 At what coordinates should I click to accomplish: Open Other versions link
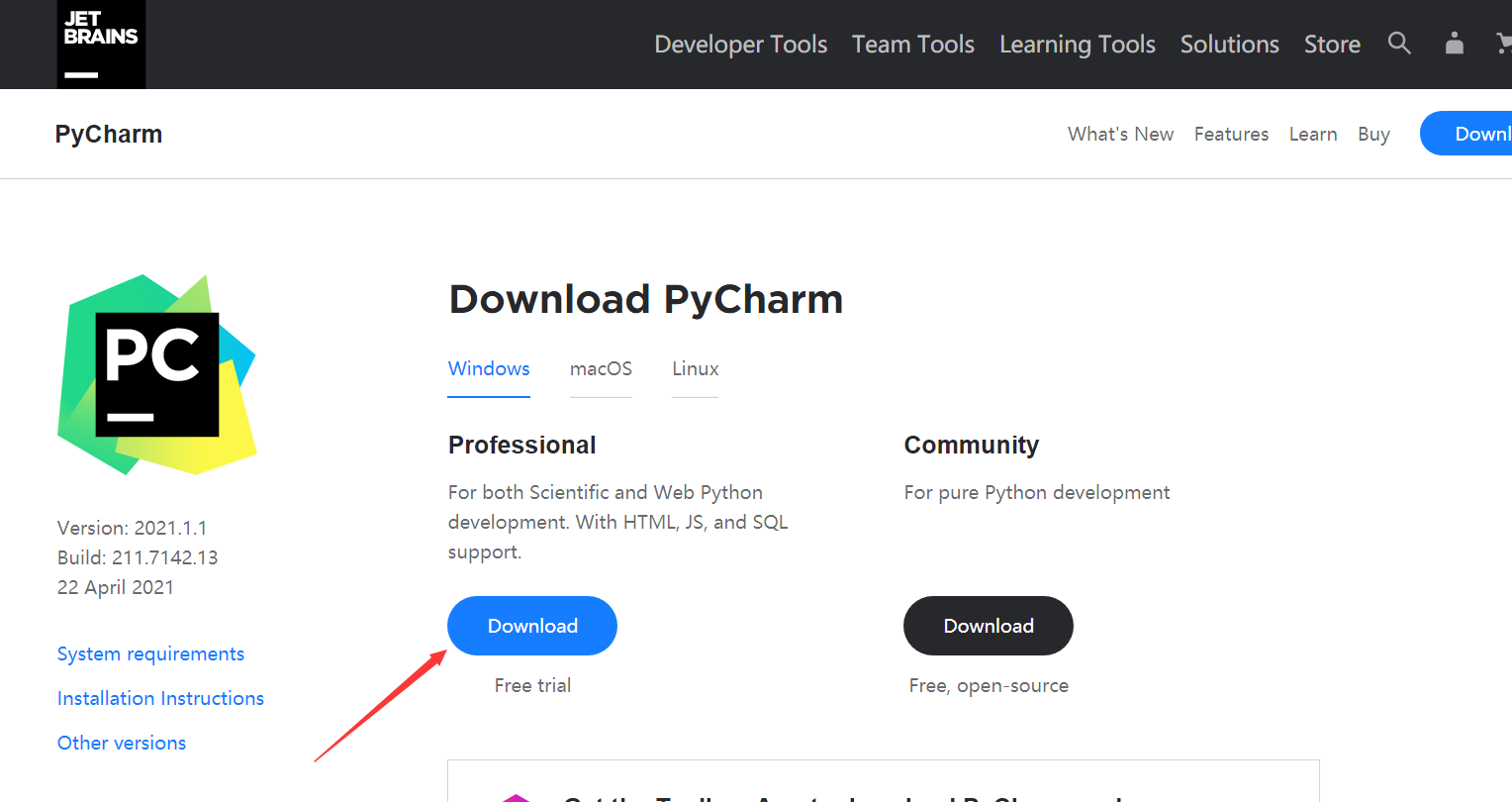pyautogui.click(x=122, y=743)
